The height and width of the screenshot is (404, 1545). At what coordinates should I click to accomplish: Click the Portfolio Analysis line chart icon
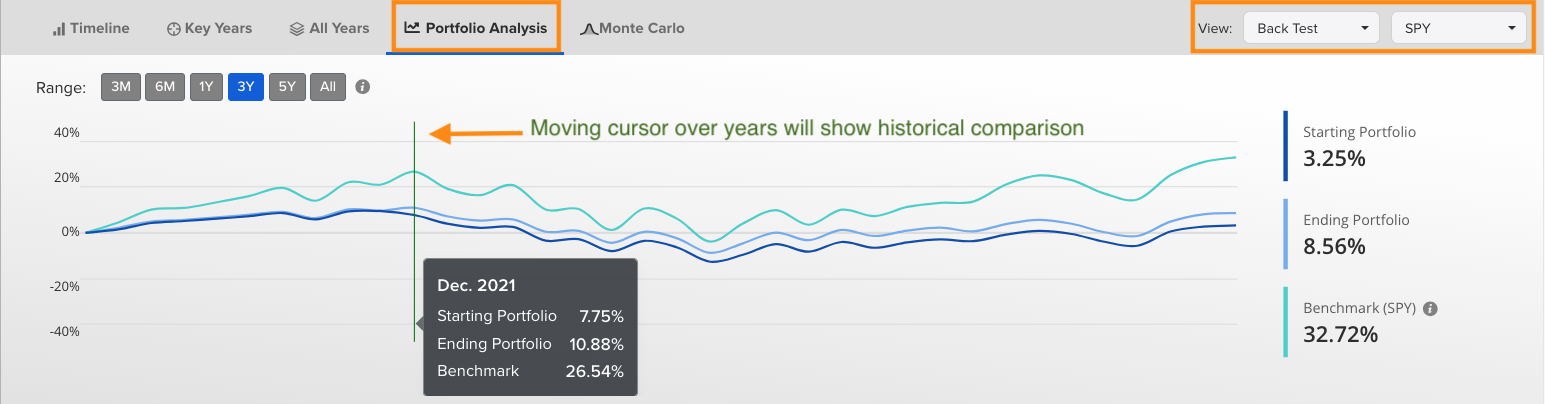coord(412,28)
